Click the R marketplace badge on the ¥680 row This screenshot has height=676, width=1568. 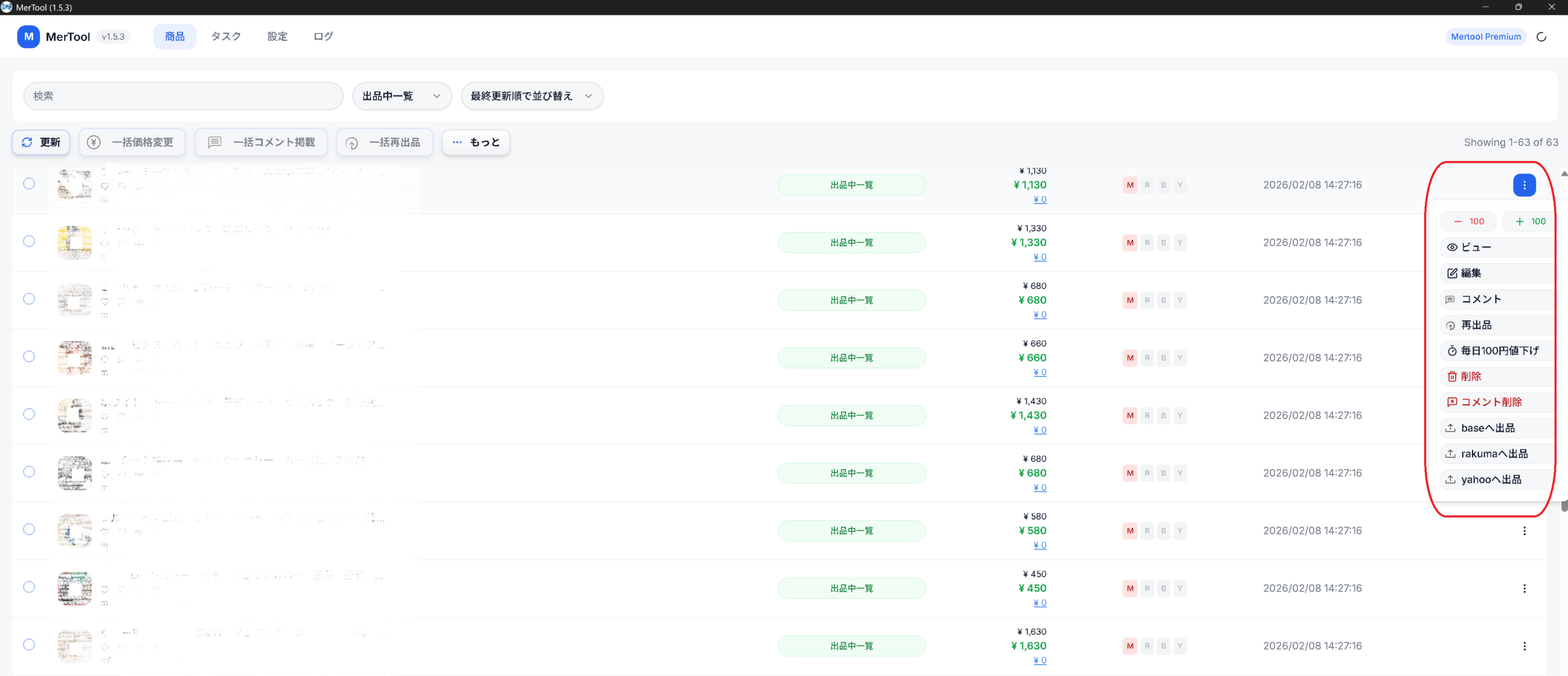1147,300
